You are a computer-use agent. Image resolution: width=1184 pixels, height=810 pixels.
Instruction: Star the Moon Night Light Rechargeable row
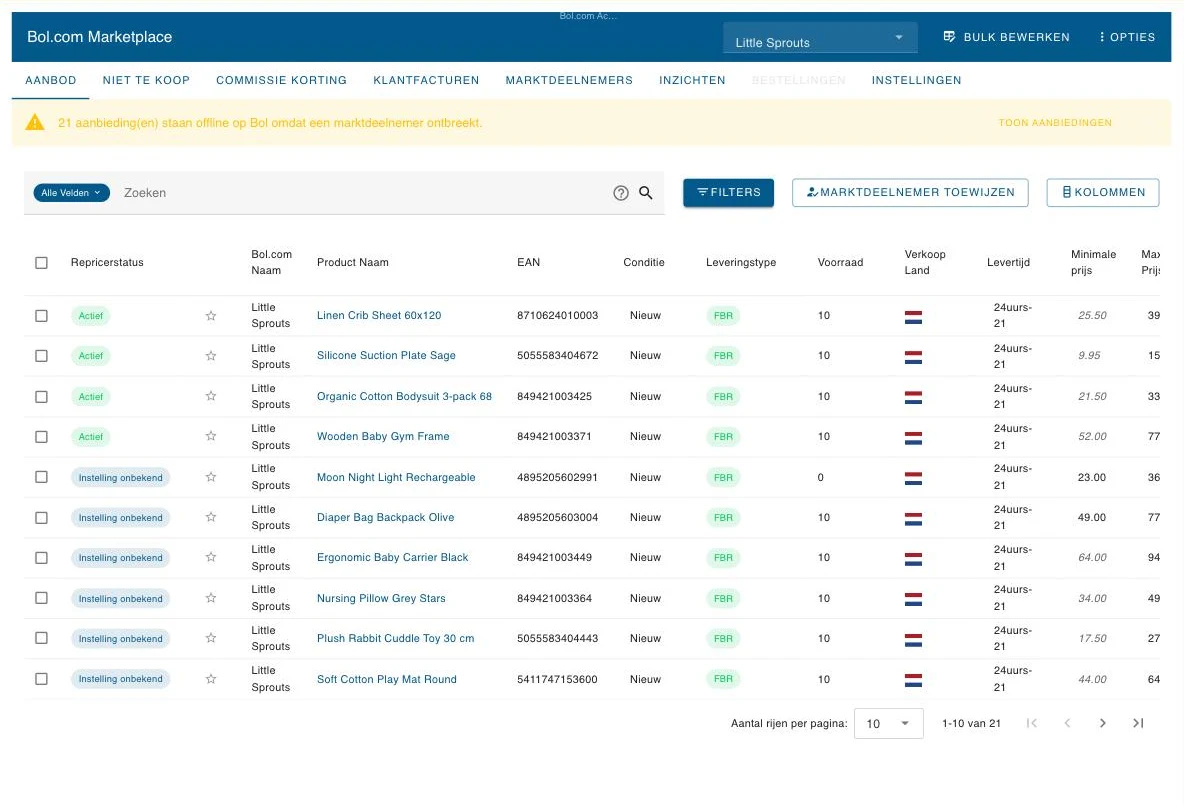[x=211, y=477]
